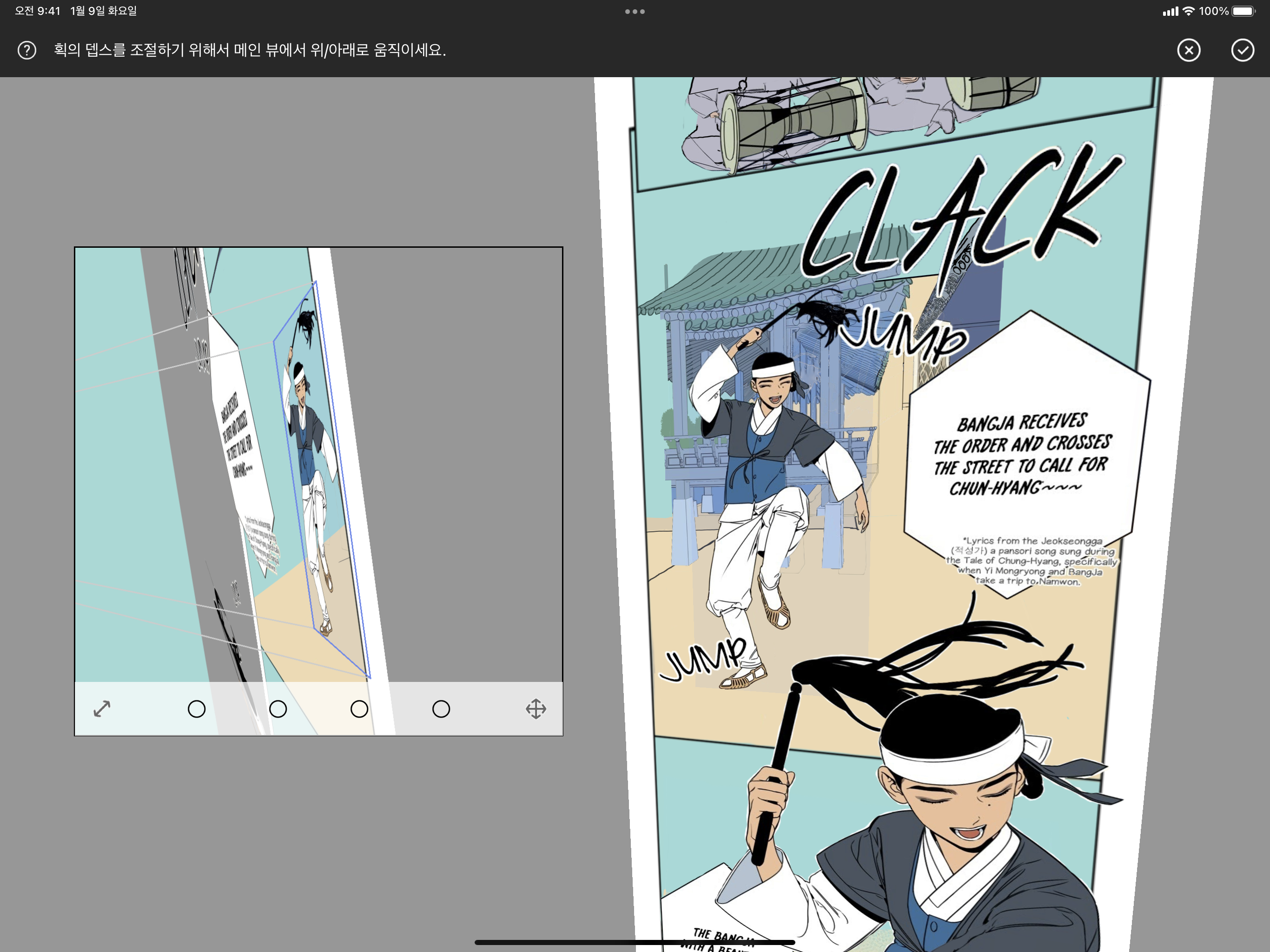Tap the Korean instruction text in the top bar

(250, 50)
